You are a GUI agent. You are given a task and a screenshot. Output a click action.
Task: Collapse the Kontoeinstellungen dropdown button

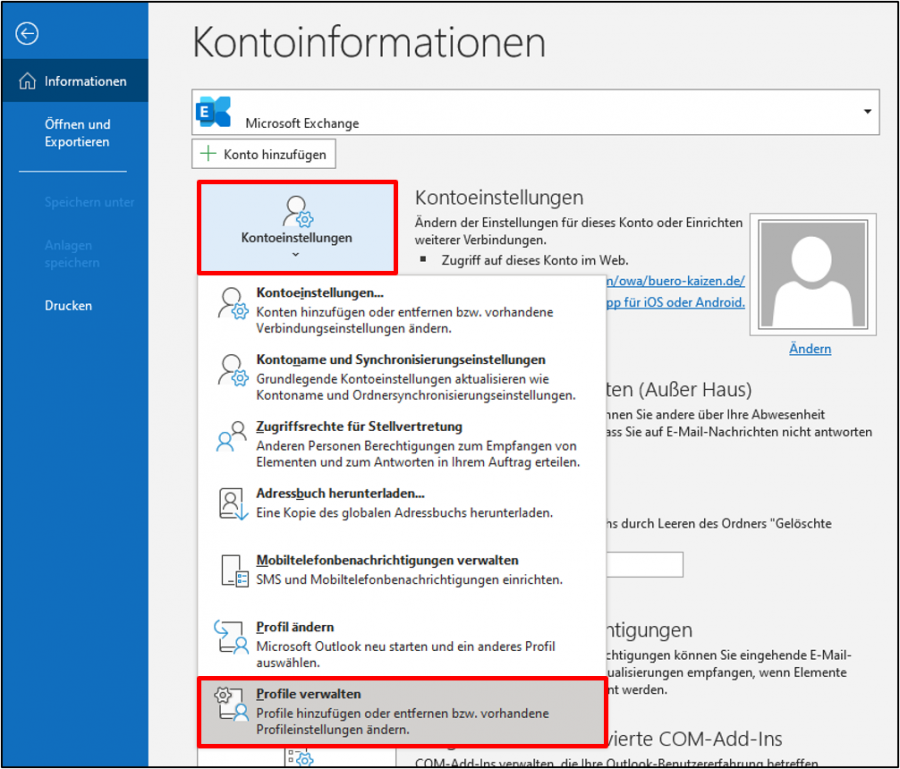point(297,227)
